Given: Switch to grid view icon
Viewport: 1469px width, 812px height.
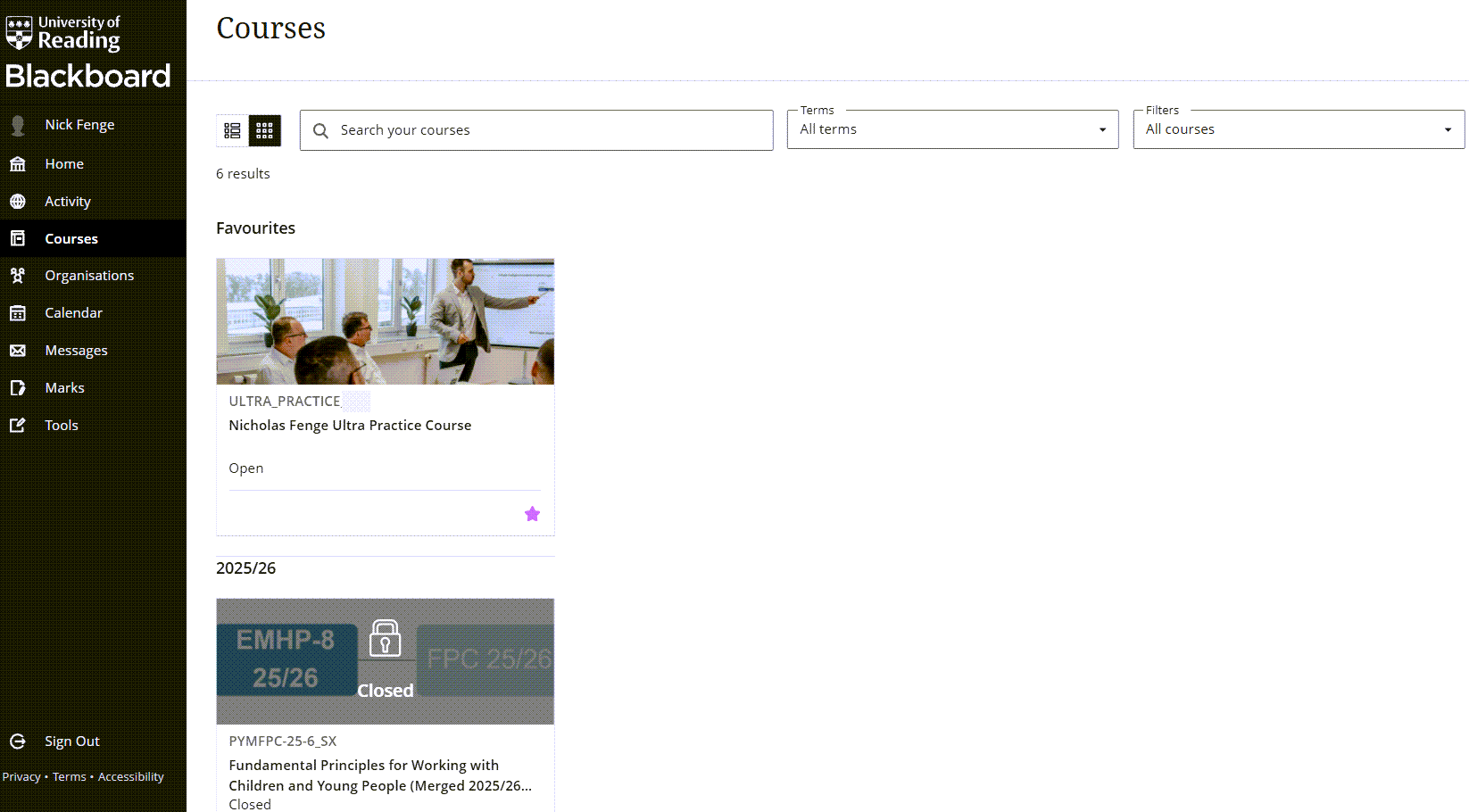Looking at the screenshot, I should (264, 130).
